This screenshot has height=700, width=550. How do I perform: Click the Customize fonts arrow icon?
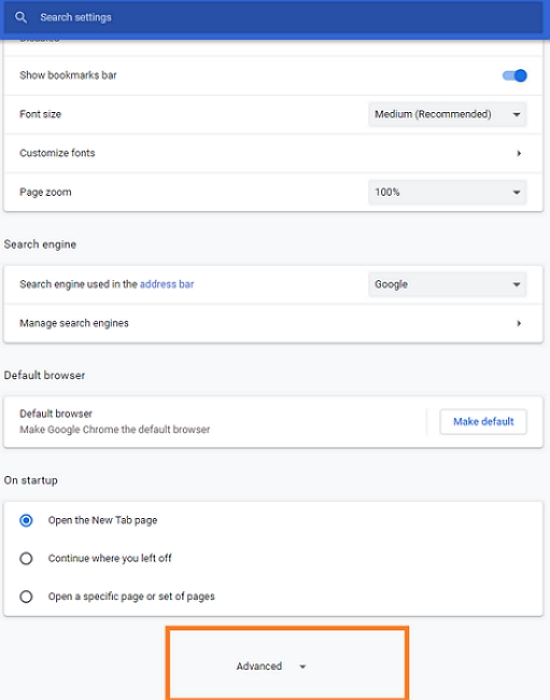click(x=519, y=153)
